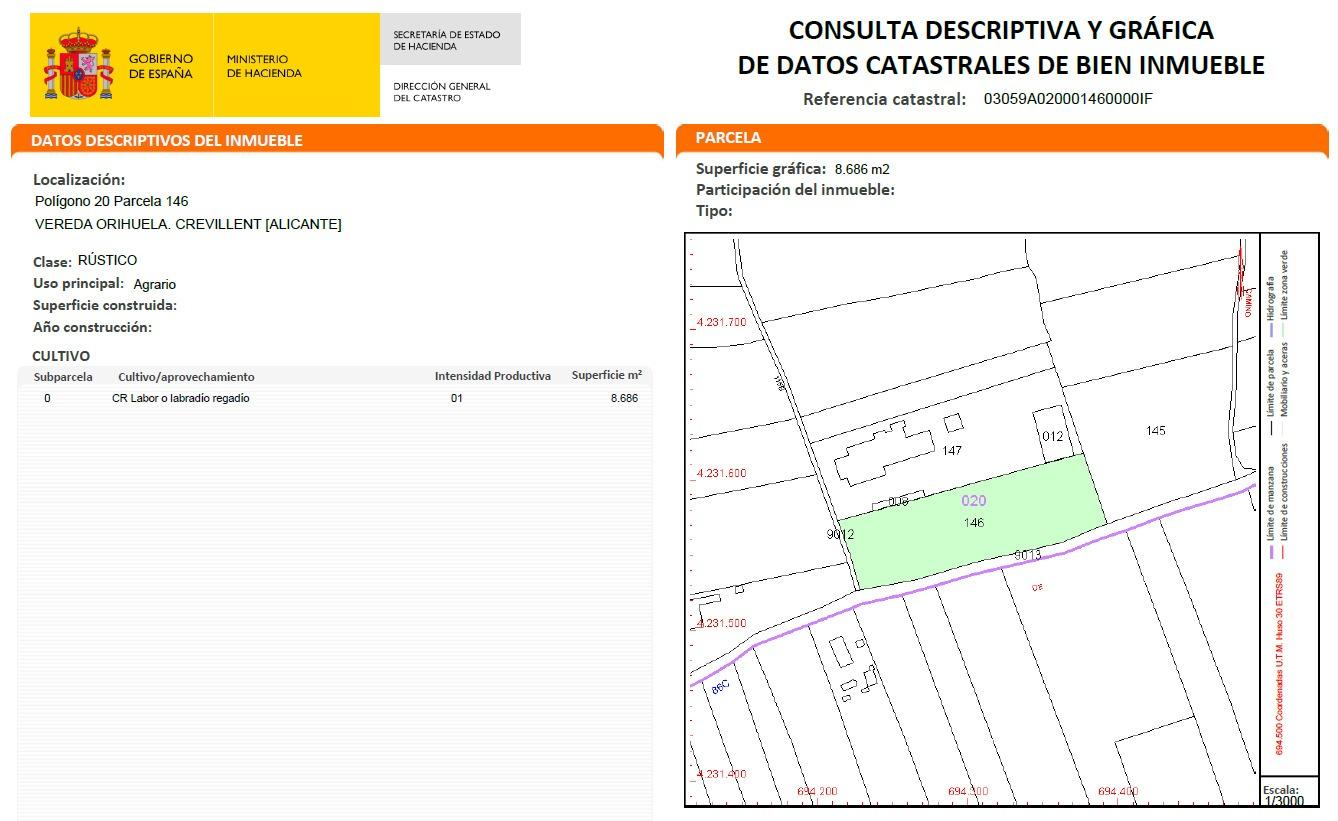The width and height of the screenshot is (1338, 821).
Task: Click the Cultivo/aprovechamiento column header
Action: [186, 377]
